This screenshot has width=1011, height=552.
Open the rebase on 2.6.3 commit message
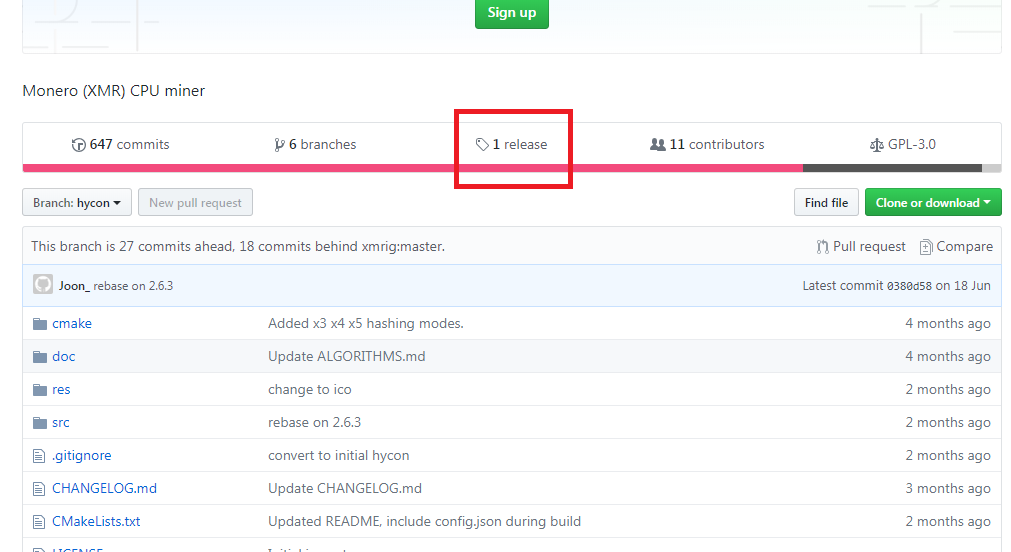click(x=133, y=286)
